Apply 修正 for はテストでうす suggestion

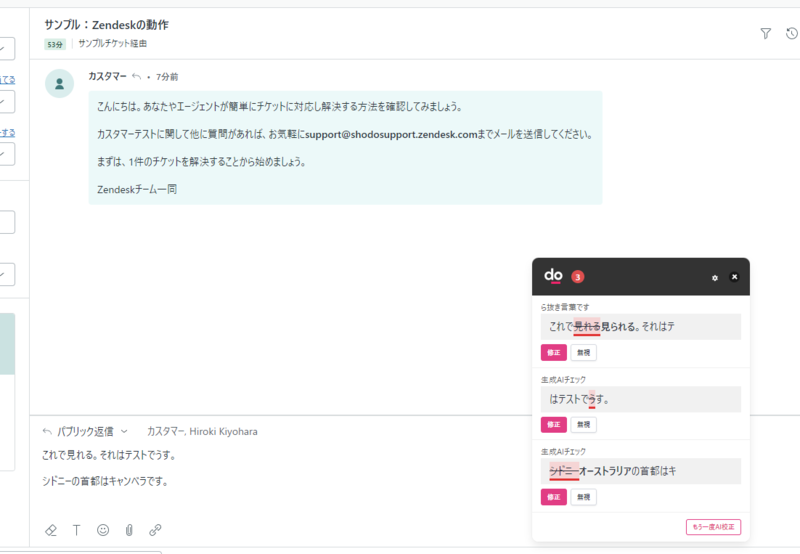coord(554,424)
